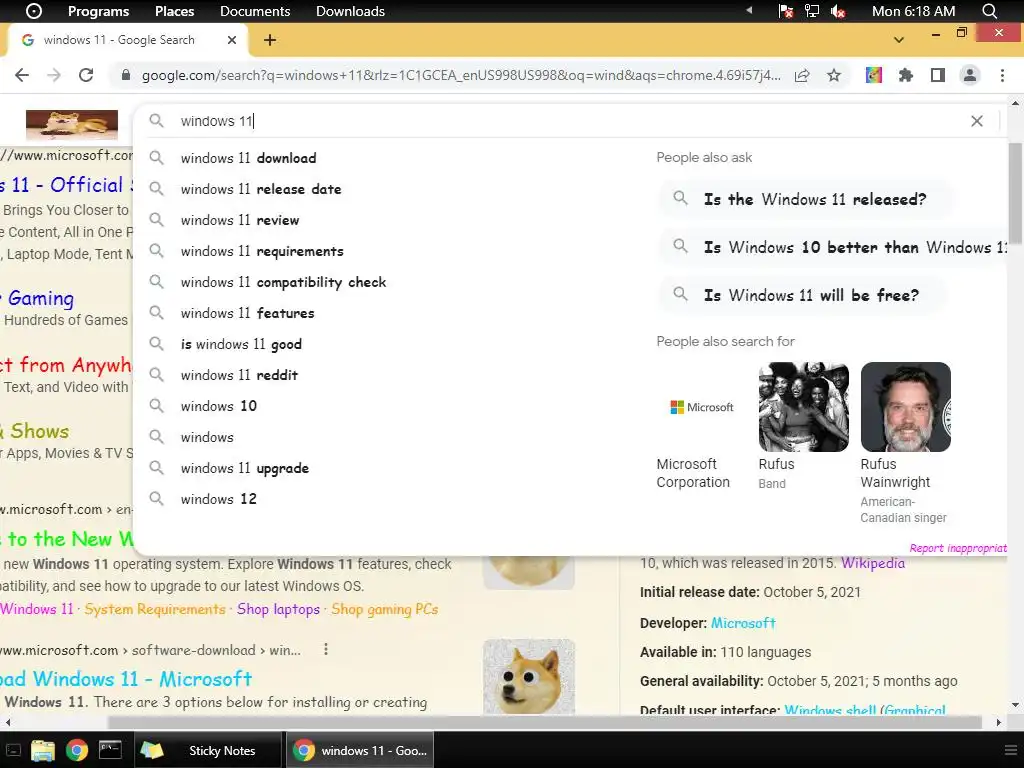Open the Downloads menu
The image size is (1024, 768).
click(x=350, y=11)
